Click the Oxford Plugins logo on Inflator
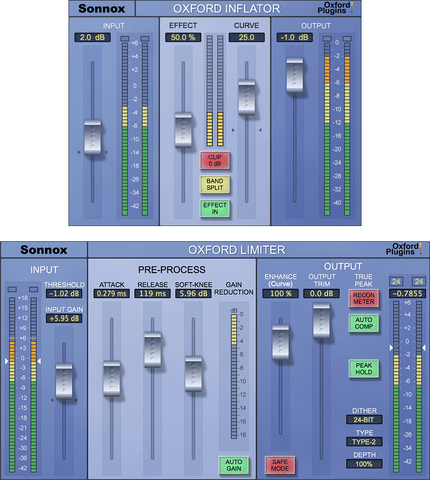 (335, 8)
